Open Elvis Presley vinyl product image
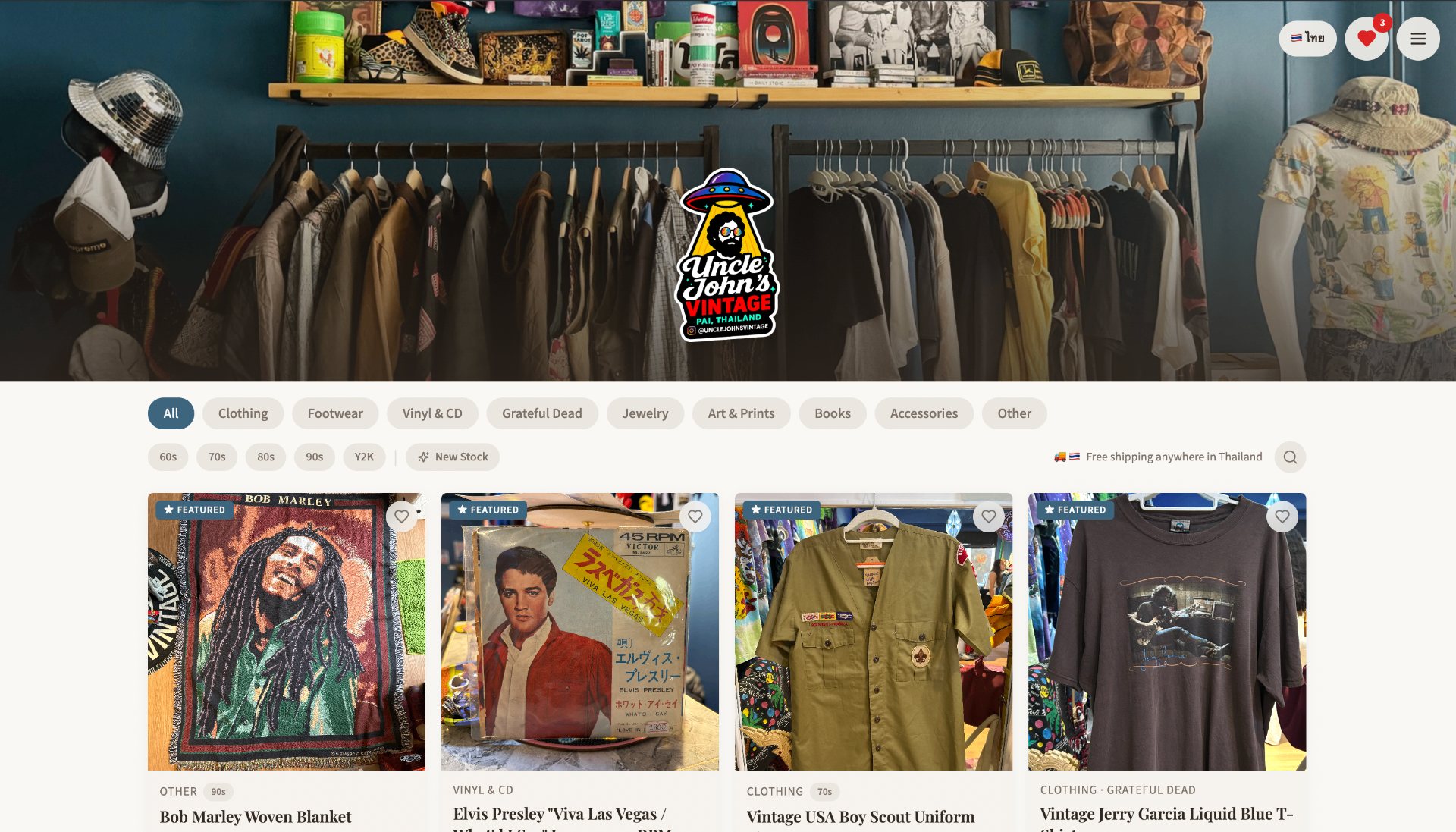Viewport: 1456px width, 832px height. tap(580, 632)
